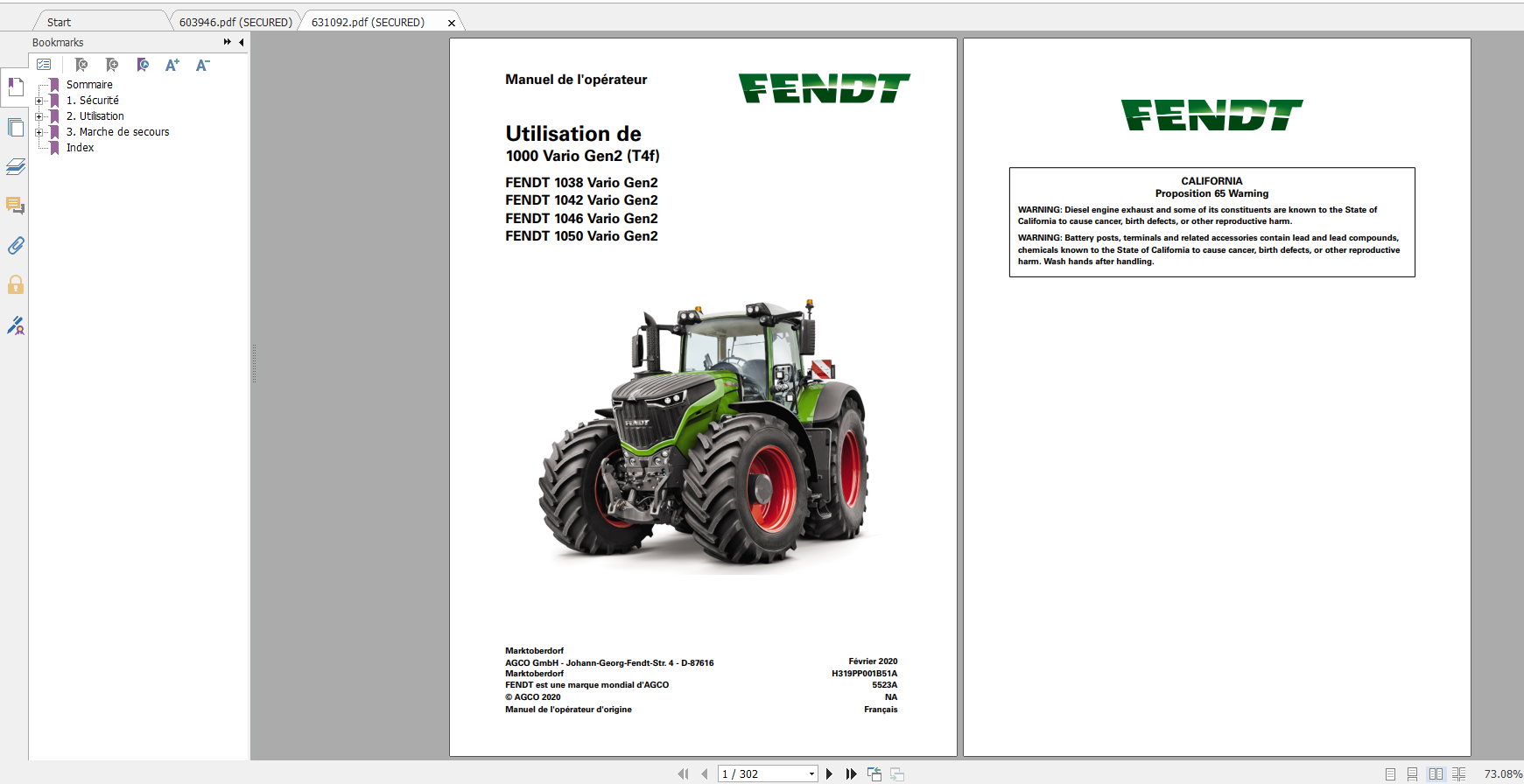1524x784 pixels.
Task: Click 'FENDT 1050 Vario Gen2' text
Action: point(581,236)
